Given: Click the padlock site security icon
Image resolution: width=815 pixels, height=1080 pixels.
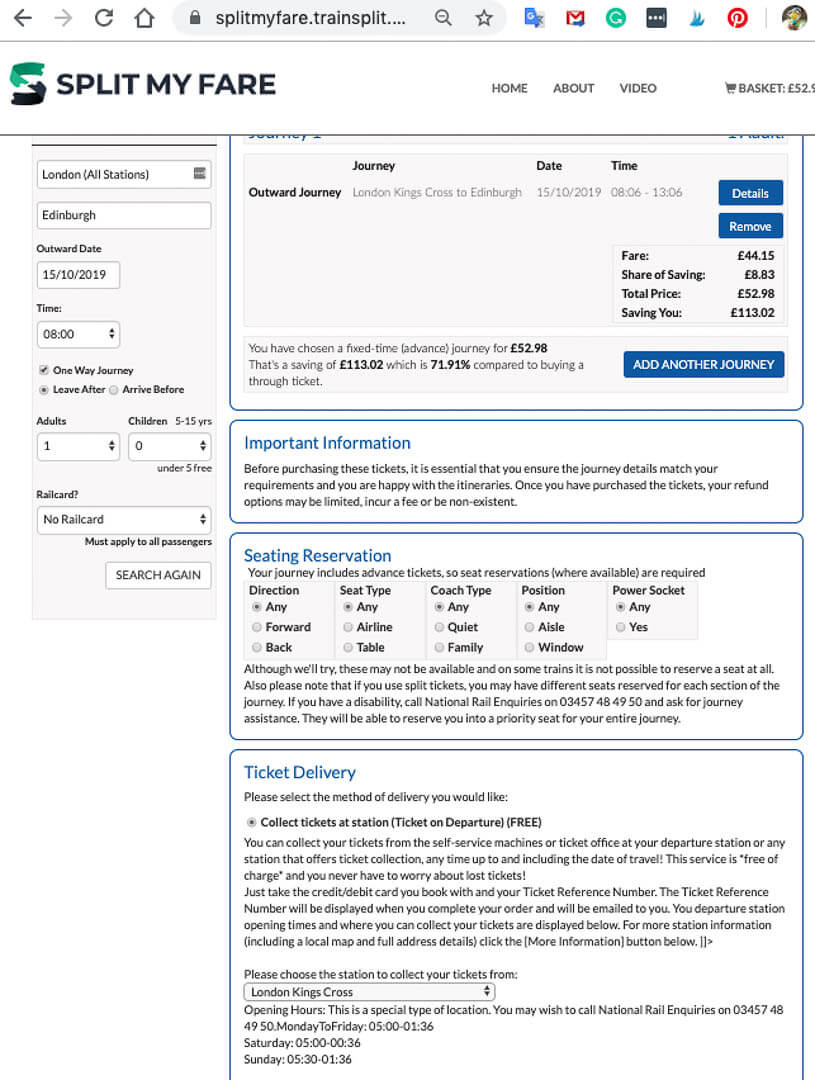Looking at the screenshot, I should [x=195, y=18].
